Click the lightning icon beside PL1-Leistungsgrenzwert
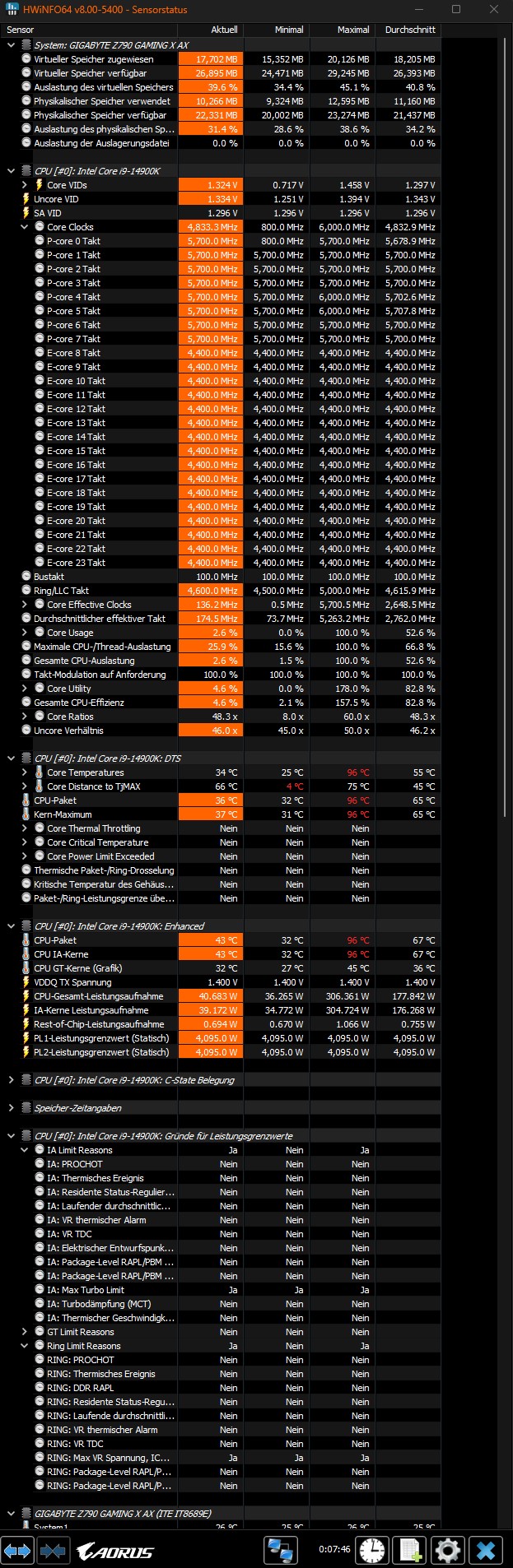The width and height of the screenshot is (513, 1568). tap(26, 1038)
